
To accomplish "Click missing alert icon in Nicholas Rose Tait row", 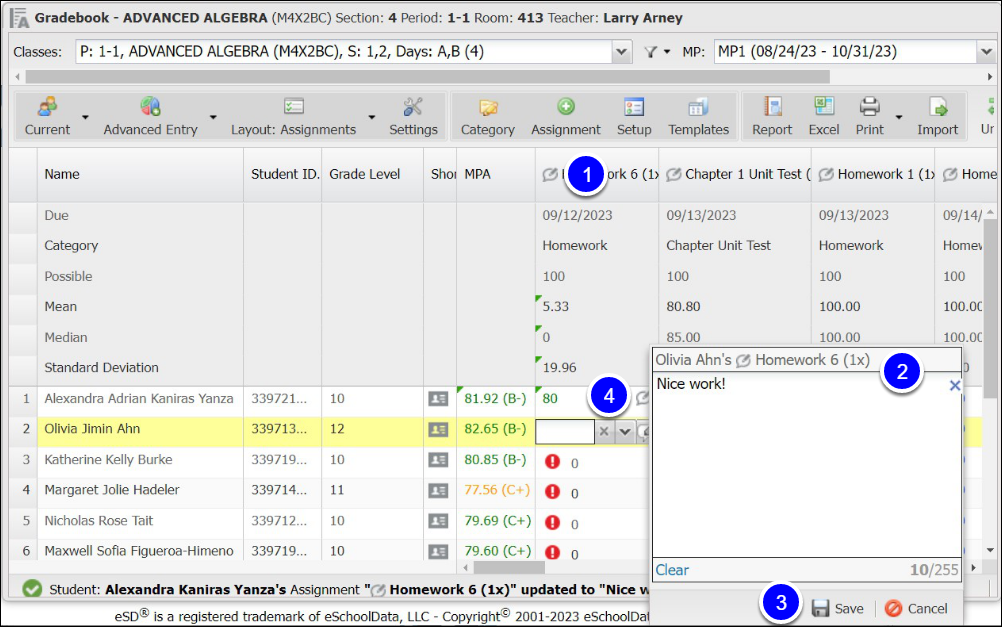I will [552, 522].
